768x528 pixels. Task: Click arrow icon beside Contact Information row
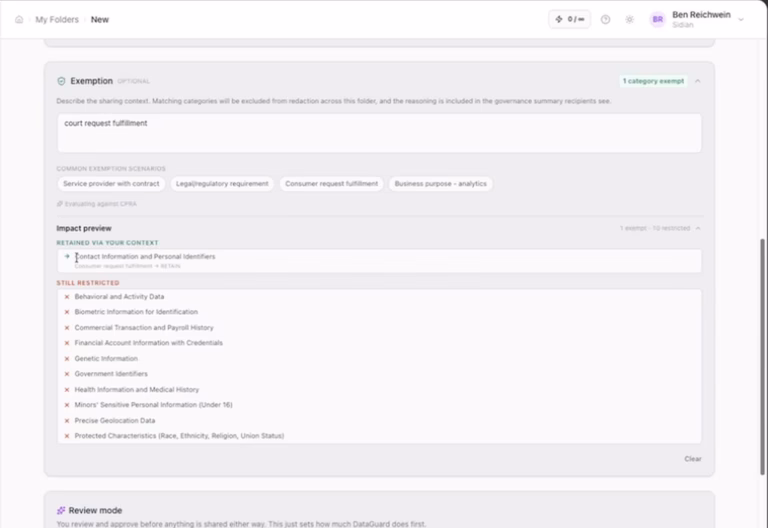[67, 256]
